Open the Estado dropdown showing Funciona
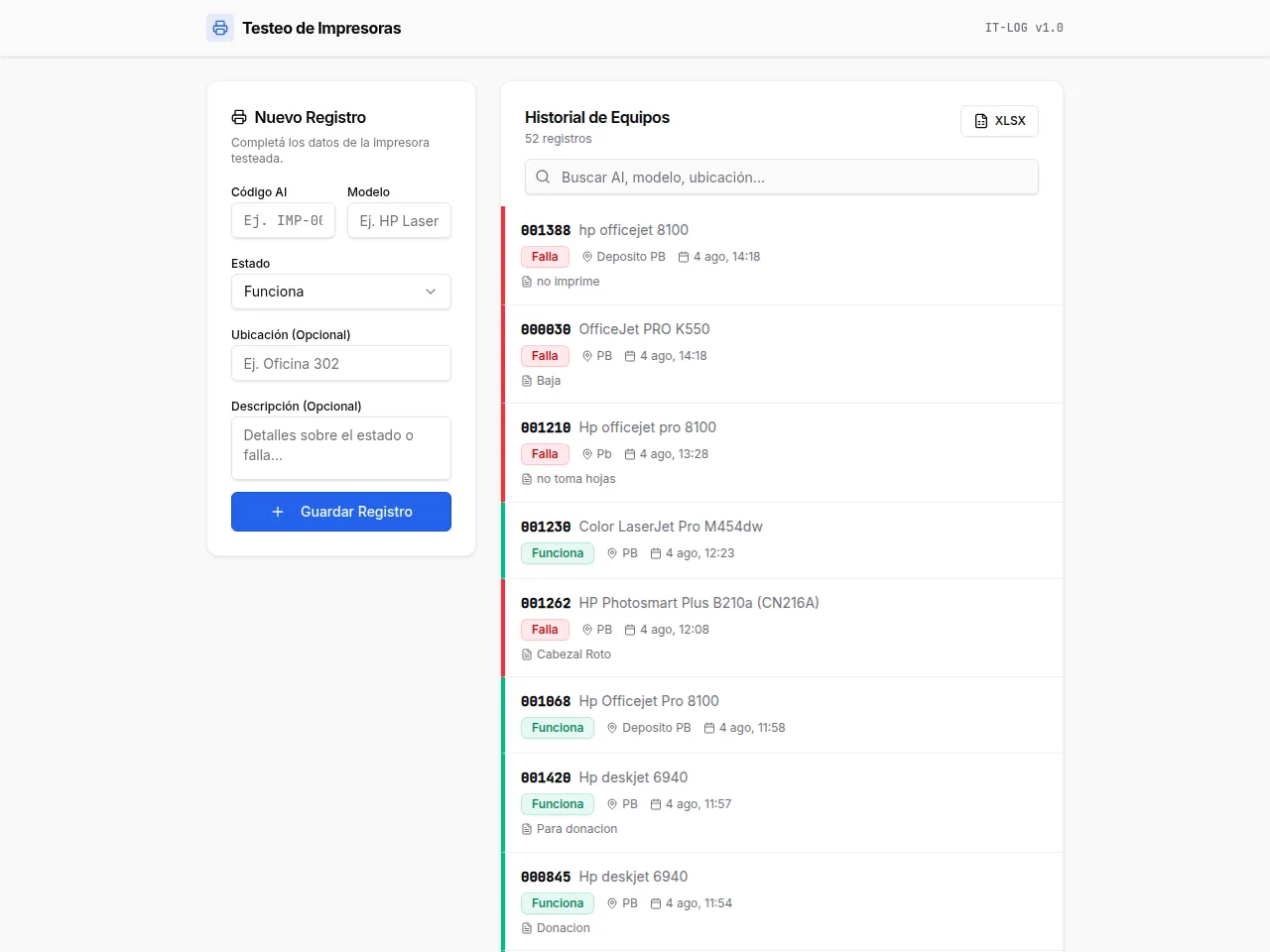Viewport: 1270px width, 952px height. tap(341, 292)
